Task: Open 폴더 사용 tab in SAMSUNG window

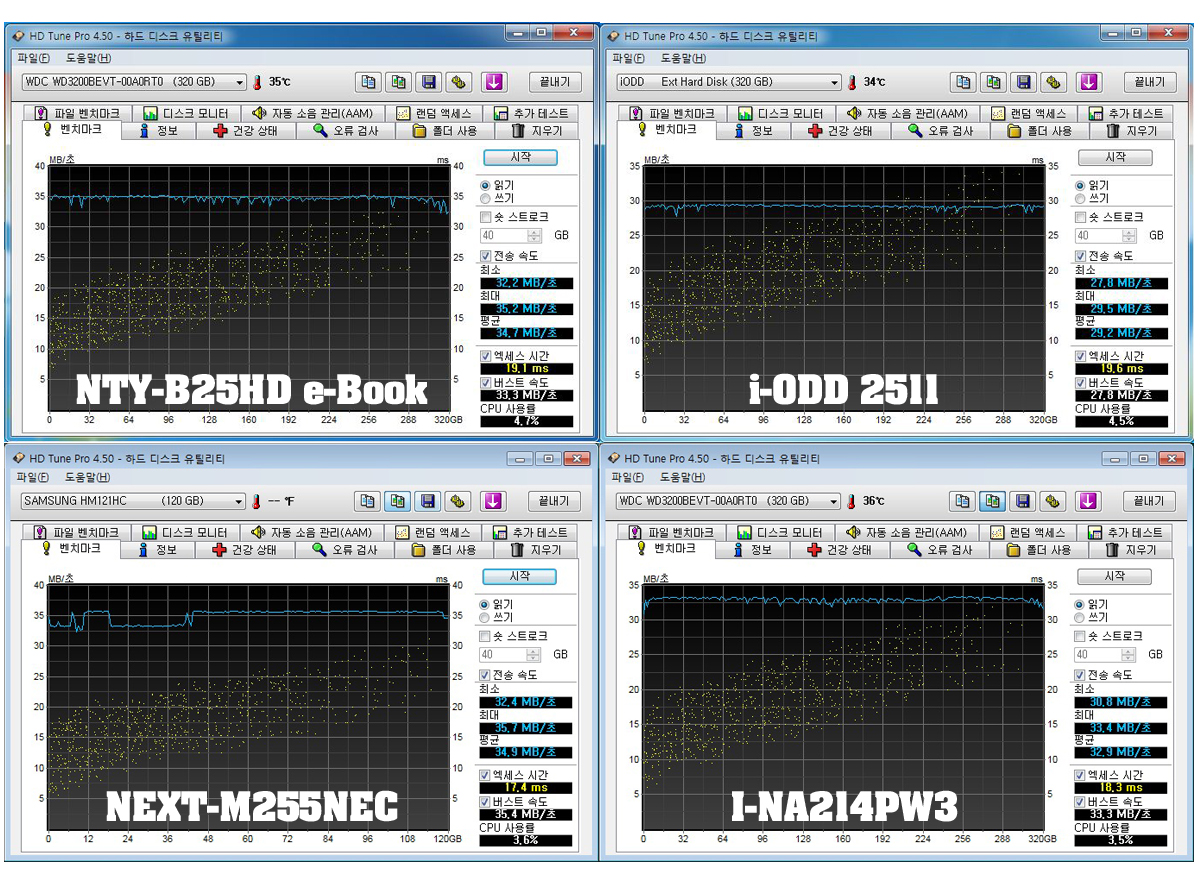Action: (x=444, y=550)
